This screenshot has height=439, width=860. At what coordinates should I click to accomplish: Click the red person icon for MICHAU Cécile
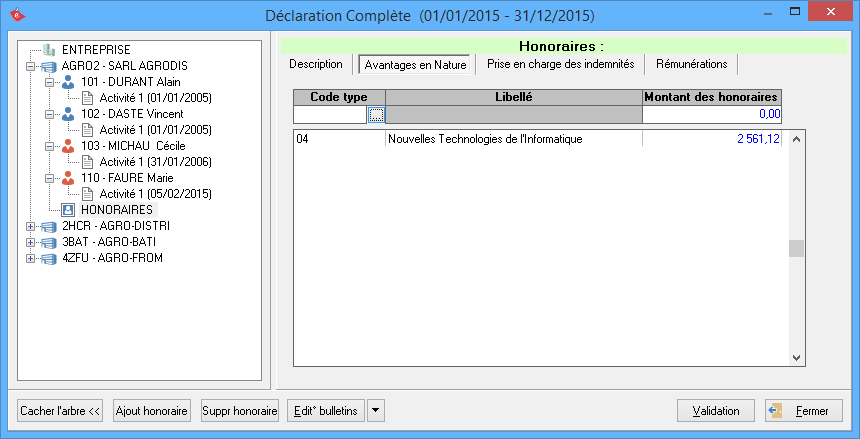pos(68,146)
